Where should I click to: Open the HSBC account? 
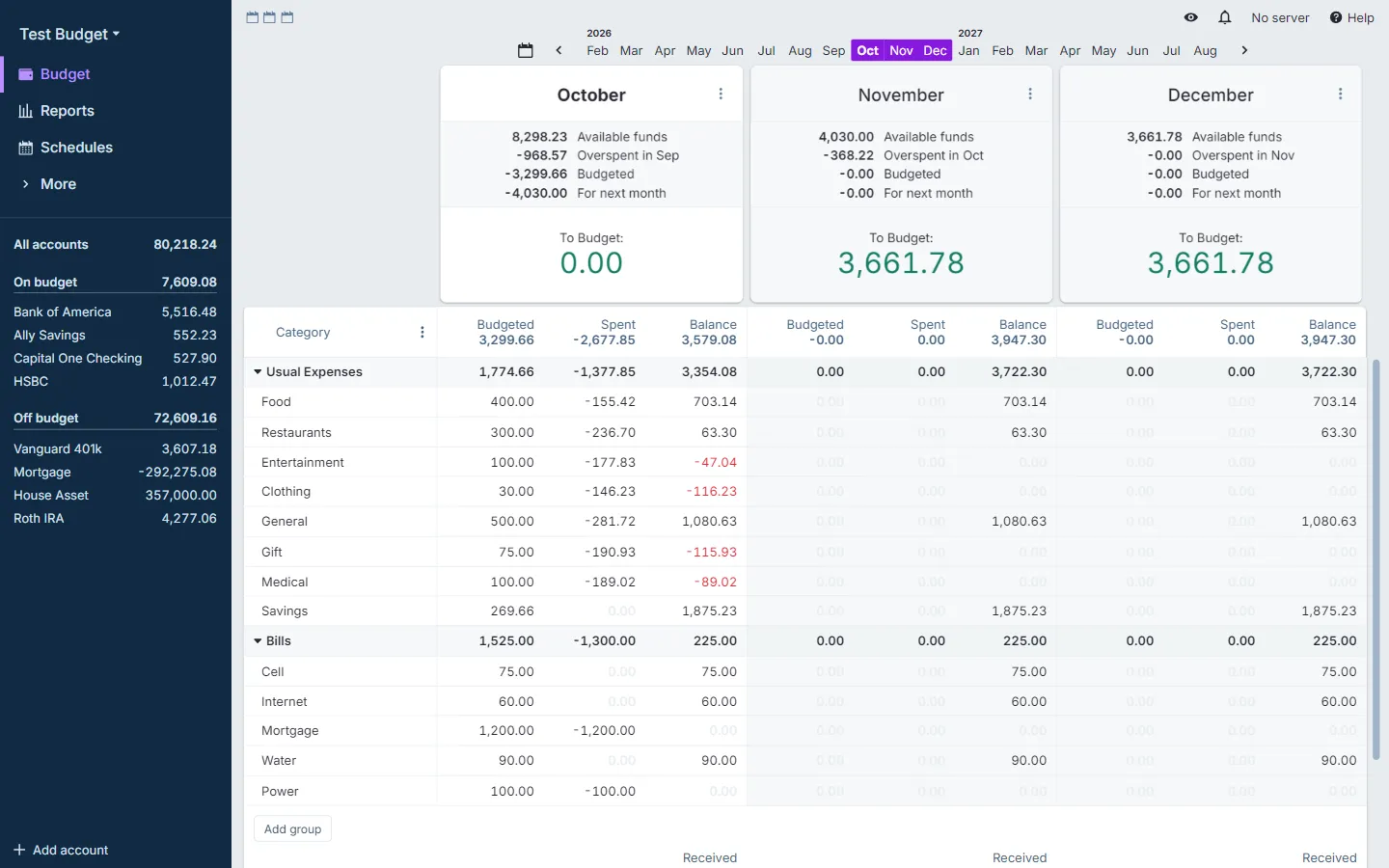tap(116, 381)
